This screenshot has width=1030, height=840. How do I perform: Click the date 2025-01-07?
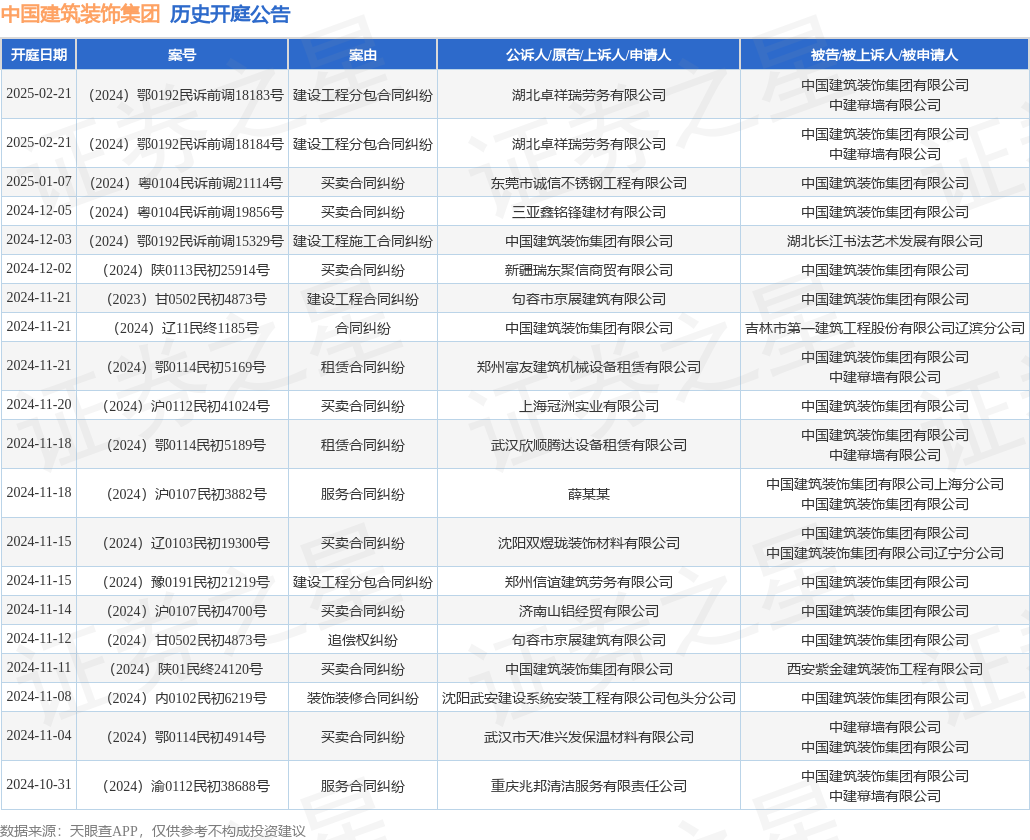click(x=39, y=181)
